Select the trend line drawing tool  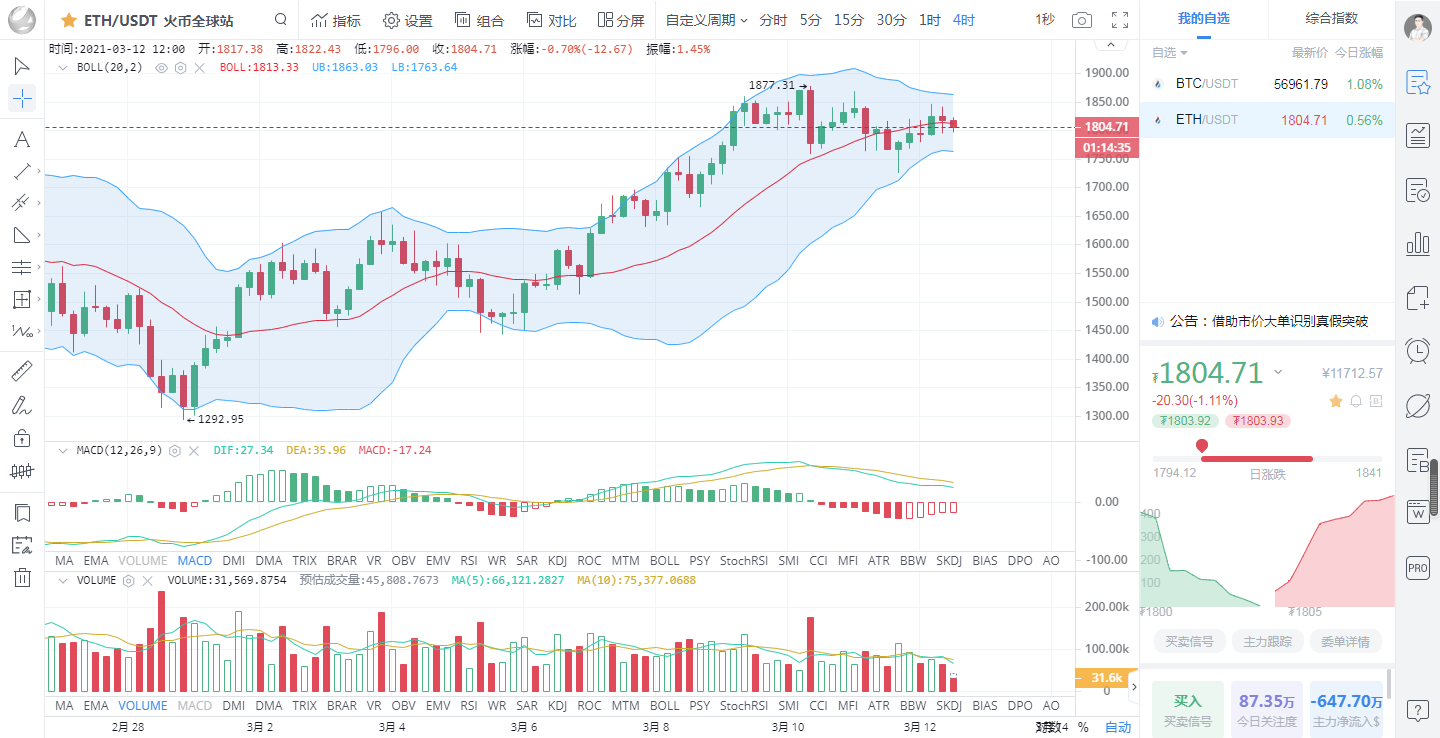click(22, 171)
